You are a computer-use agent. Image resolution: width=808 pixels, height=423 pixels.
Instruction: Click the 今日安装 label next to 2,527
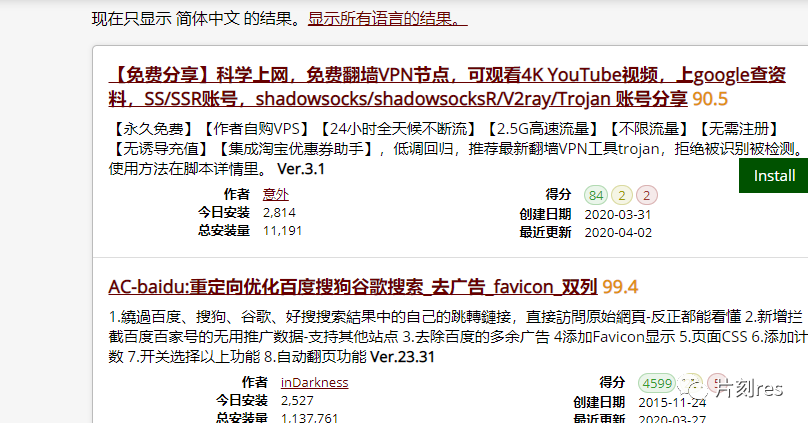[x=242, y=400]
